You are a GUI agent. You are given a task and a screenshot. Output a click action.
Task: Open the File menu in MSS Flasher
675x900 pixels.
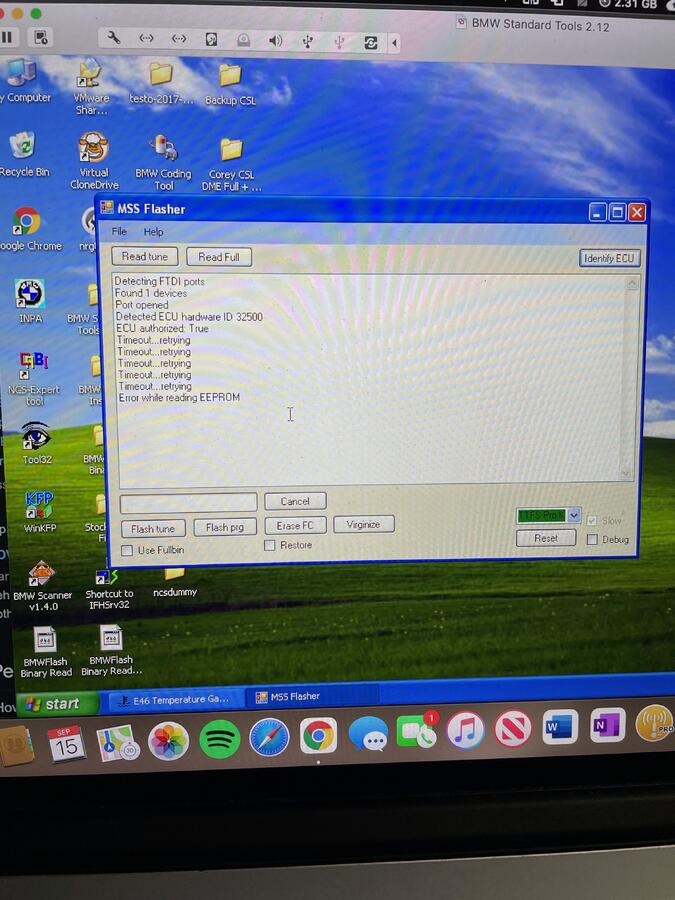119,232
